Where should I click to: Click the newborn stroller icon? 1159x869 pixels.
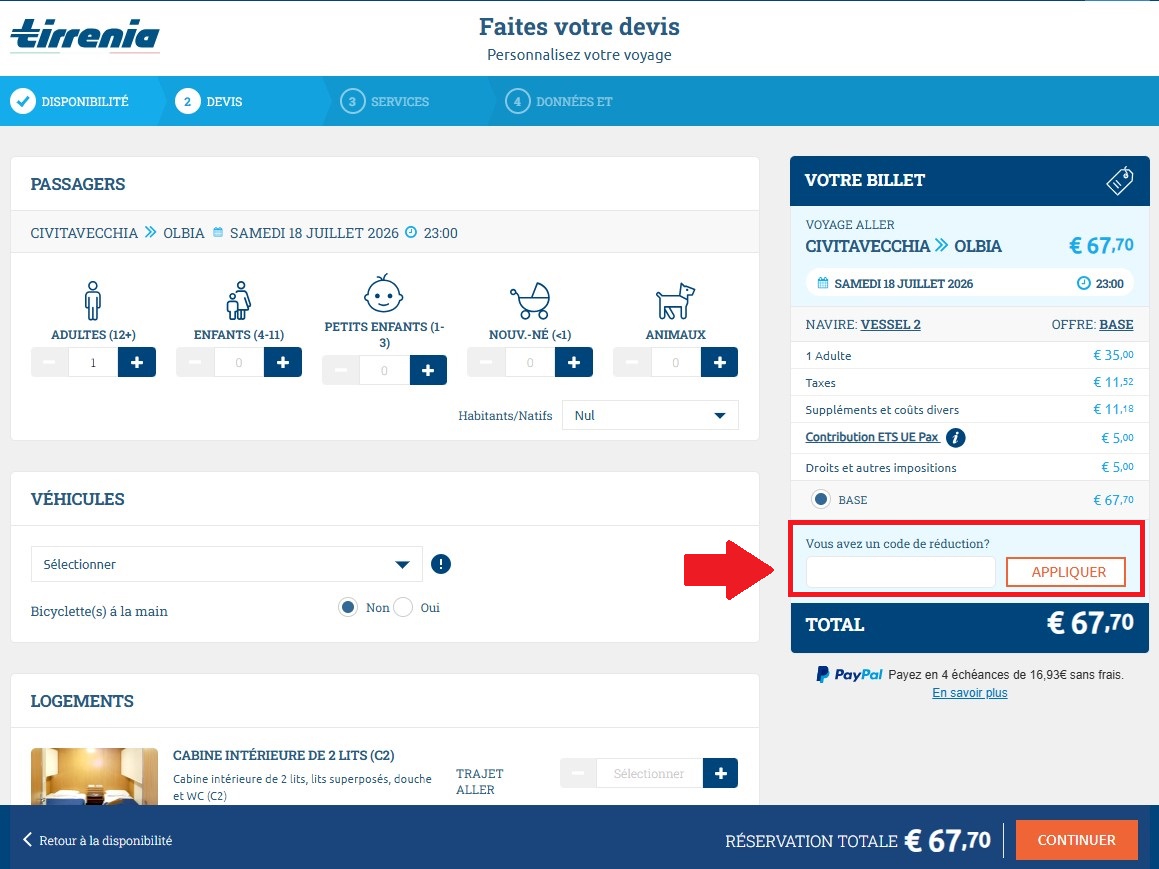529,300
